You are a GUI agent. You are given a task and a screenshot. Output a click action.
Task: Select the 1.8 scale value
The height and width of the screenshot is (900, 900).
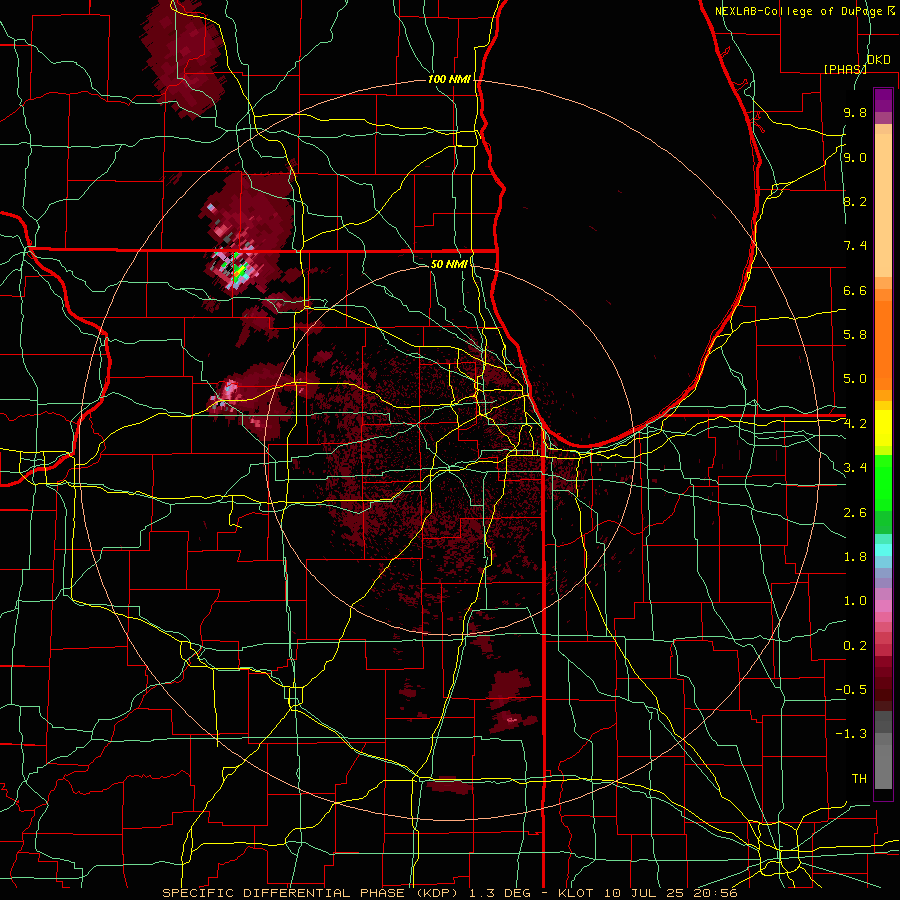point(855,557)
